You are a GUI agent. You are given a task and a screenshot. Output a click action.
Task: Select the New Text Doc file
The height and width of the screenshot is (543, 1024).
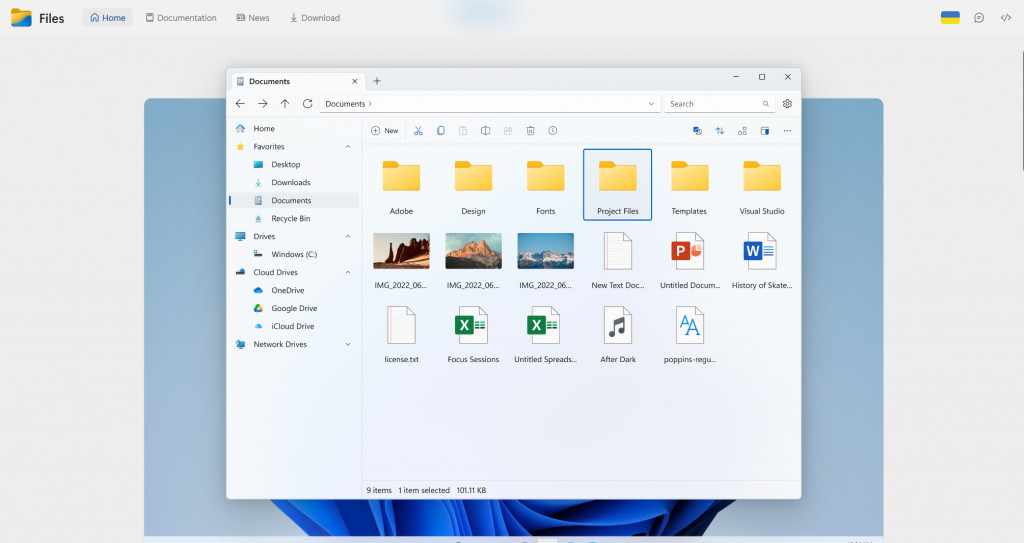point(618,259)
